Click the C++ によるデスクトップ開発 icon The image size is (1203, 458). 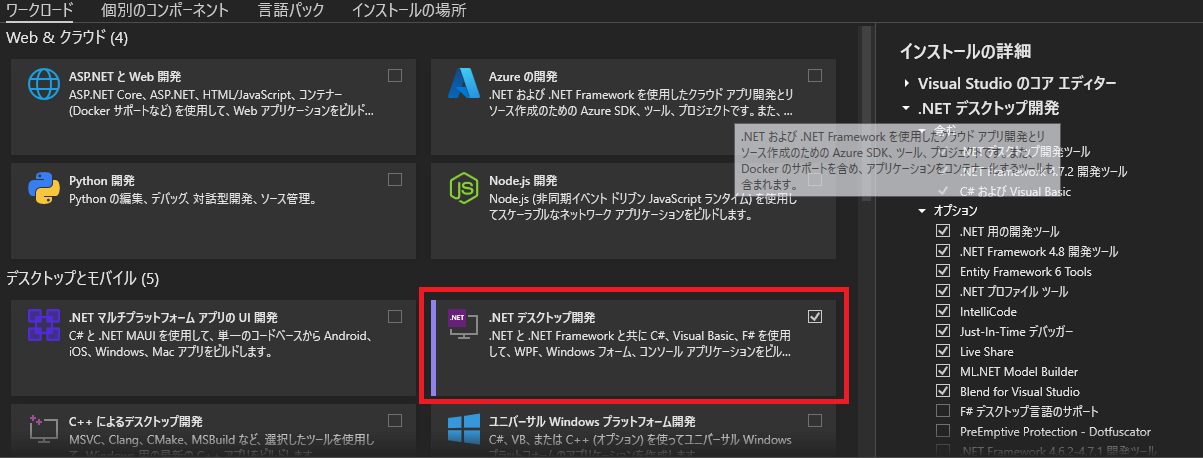pyautogui.click(x=45, y=431)
